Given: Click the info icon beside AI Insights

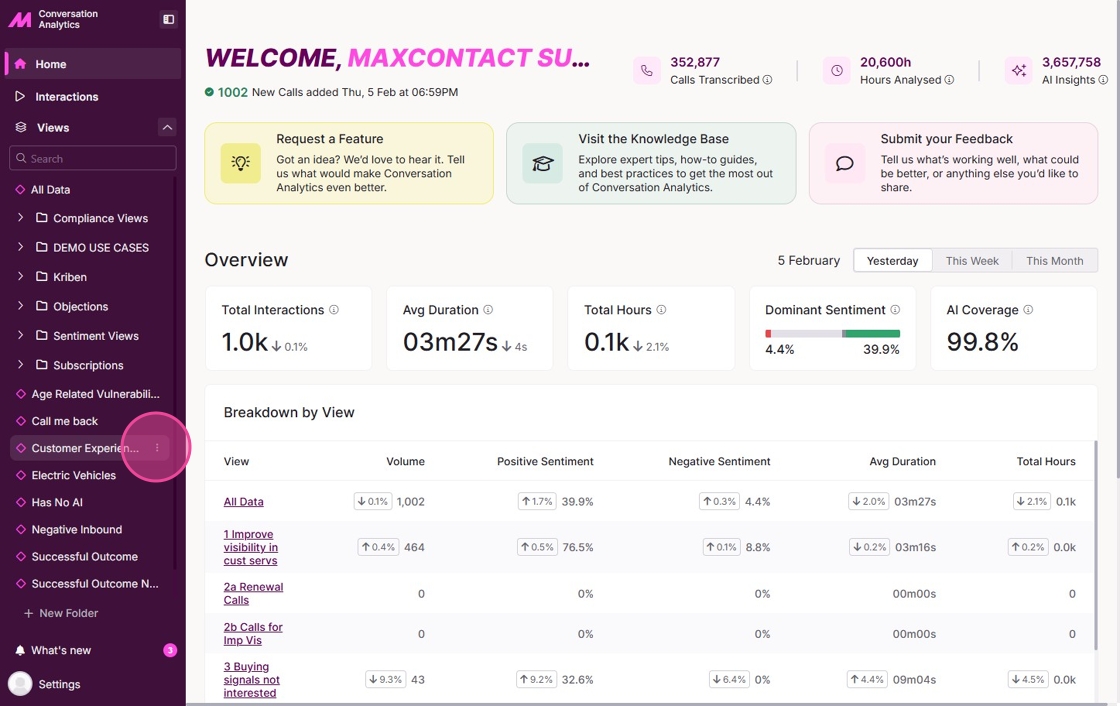Looking at the screenshot, I should (1103, 80).
